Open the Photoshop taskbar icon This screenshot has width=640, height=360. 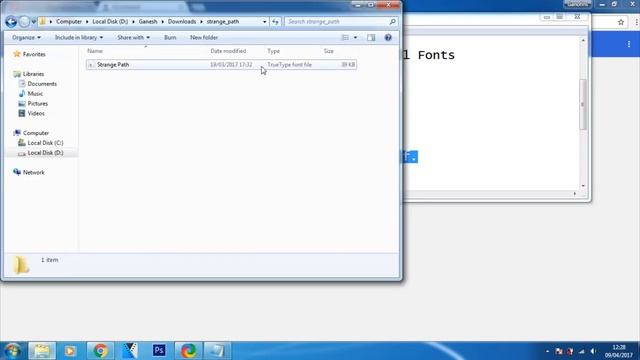tap(159, 351)
